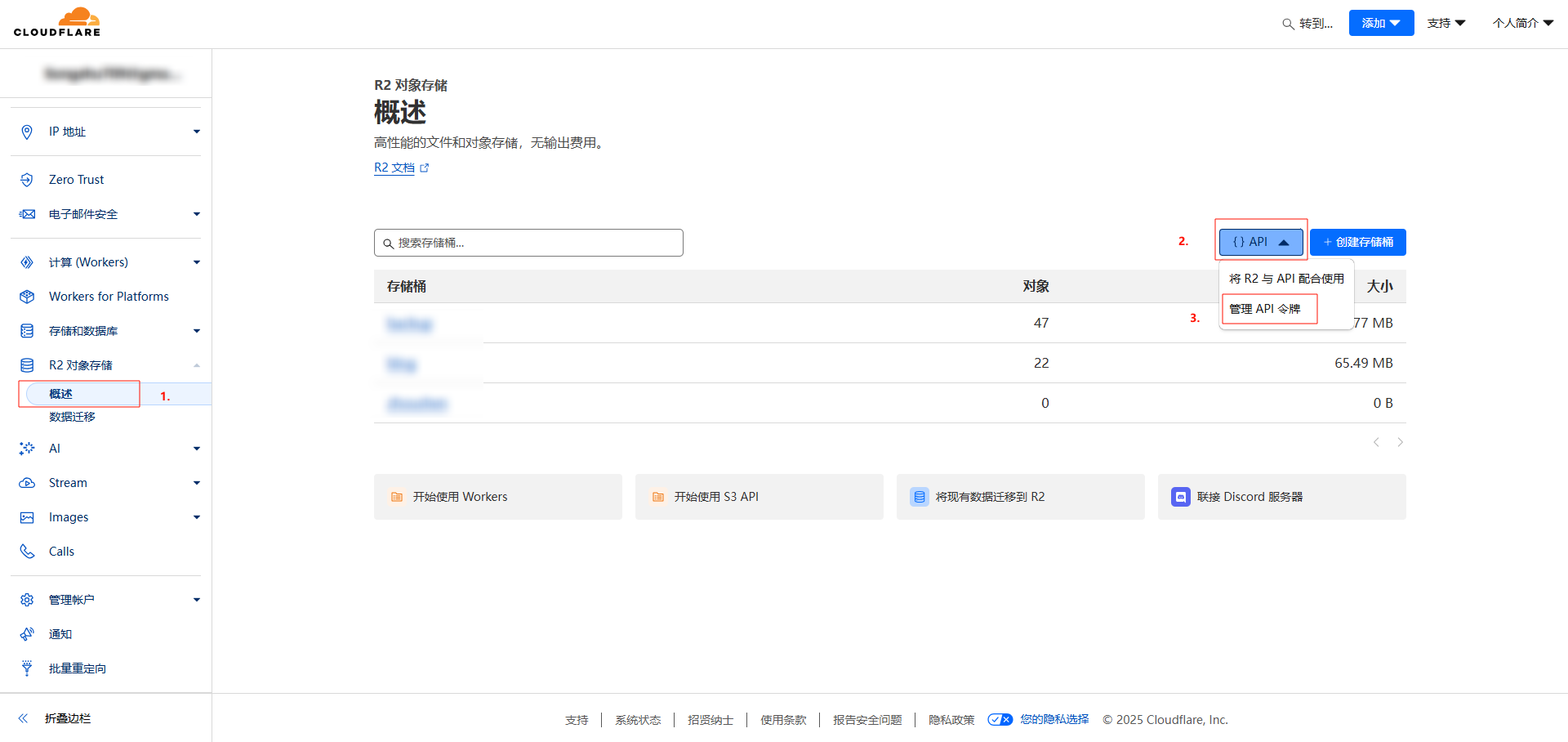Click the 批量重定向 icon
1568x742 pixels.
pyautogui.click(x=27, y=668)
